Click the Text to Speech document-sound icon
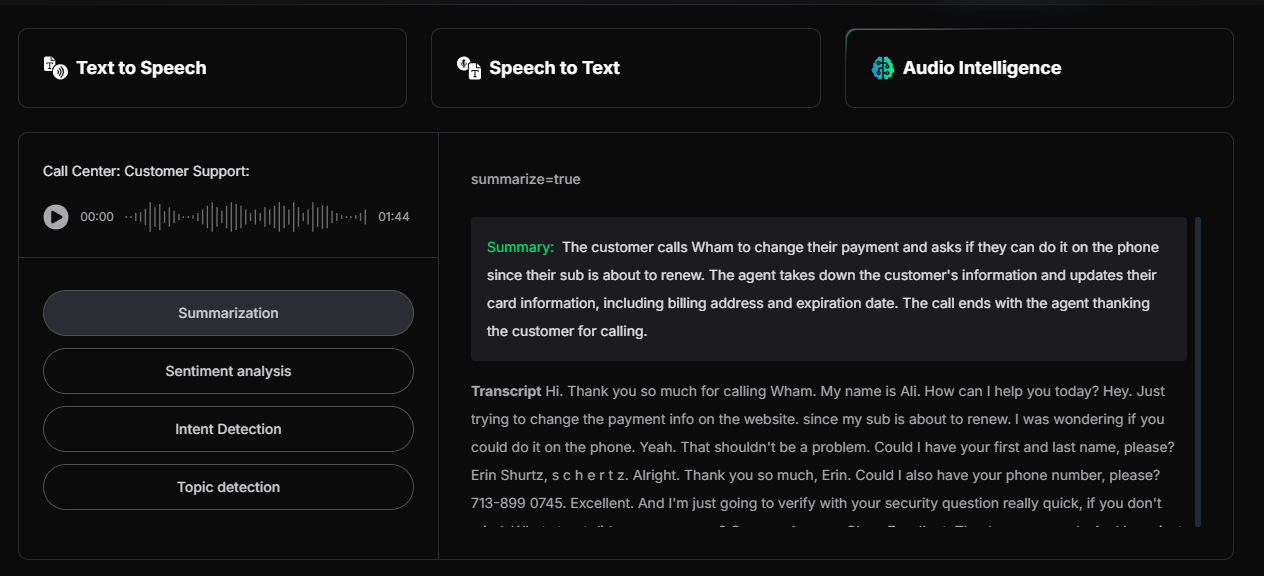Viewport: 1264px width, 576px height. tap(55, 68)
